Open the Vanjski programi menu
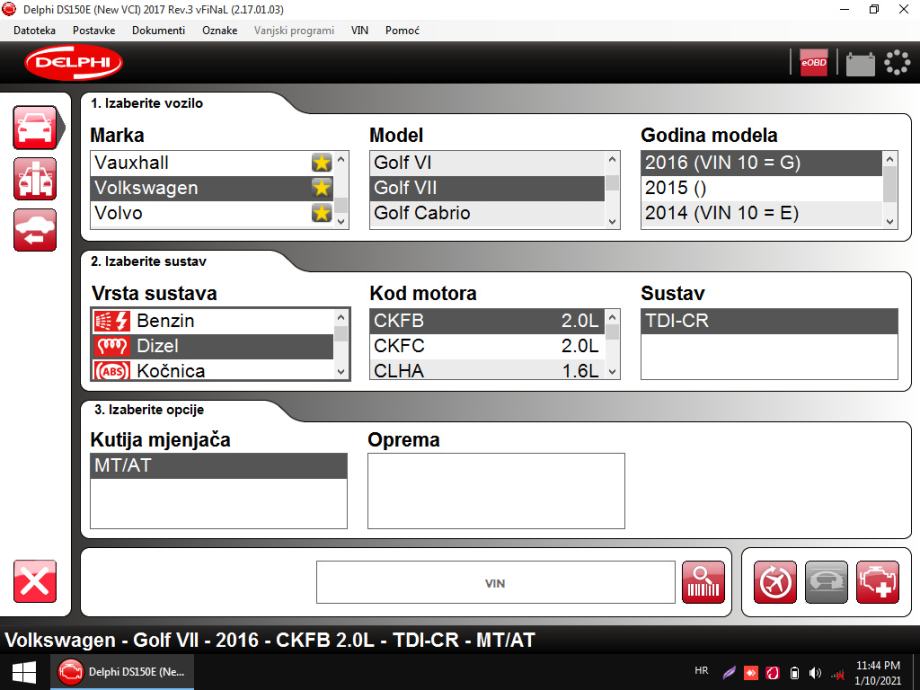920x690 pixels. point(294,31)
